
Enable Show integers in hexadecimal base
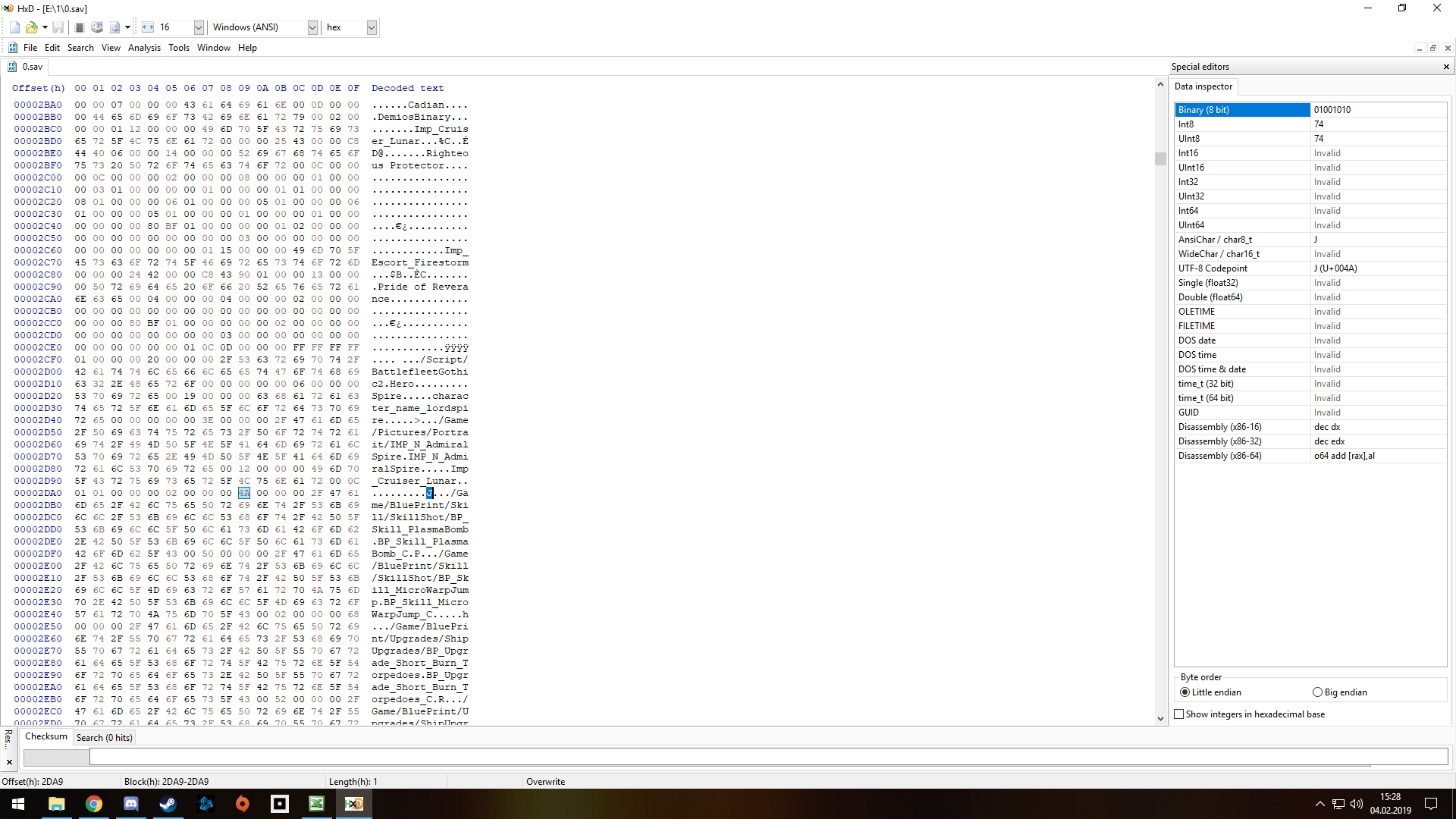coord(1178,714)
